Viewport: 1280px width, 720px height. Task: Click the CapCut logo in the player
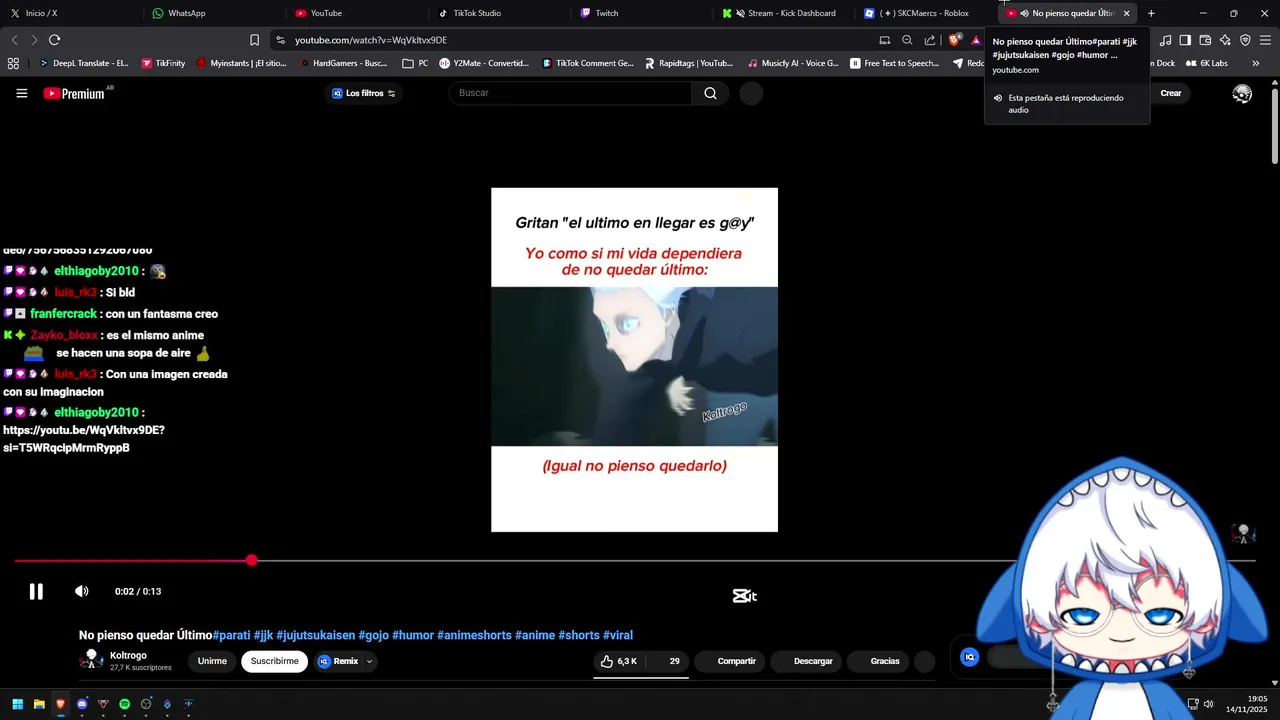[x=745, y=596]
